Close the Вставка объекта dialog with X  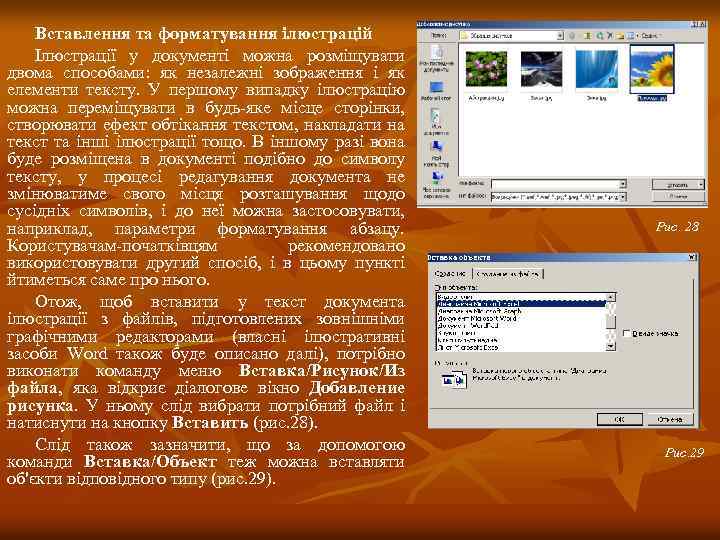click(x=692, y=257)
